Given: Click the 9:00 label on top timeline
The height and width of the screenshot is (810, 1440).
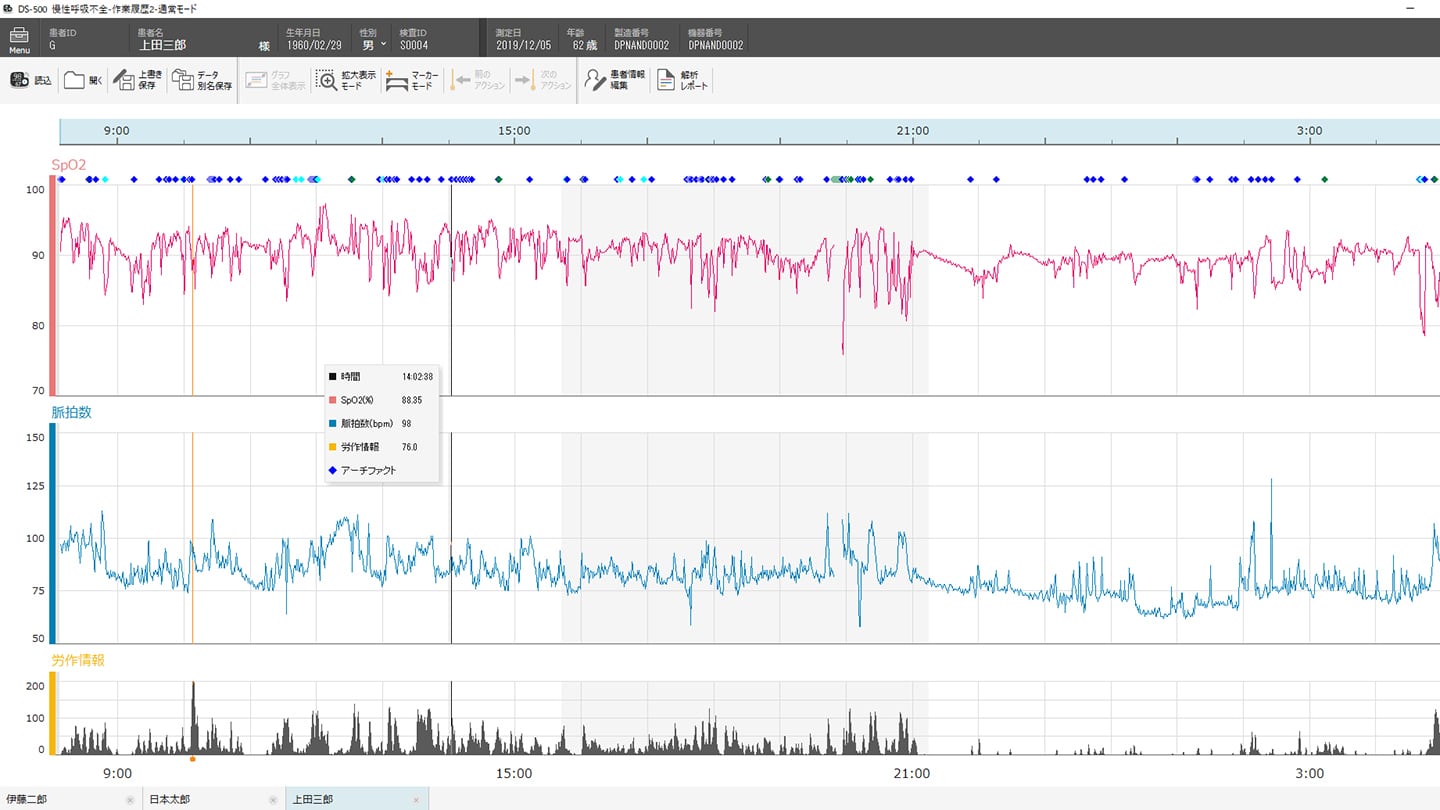Looking at the screenshot, I should tap(117, 131).
